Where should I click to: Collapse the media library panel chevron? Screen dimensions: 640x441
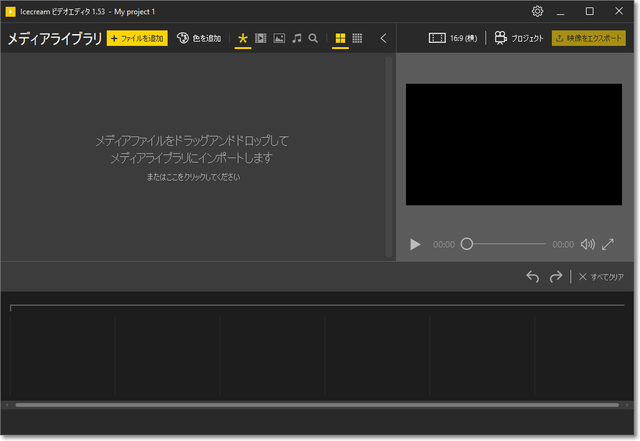[x=383, y=38]
